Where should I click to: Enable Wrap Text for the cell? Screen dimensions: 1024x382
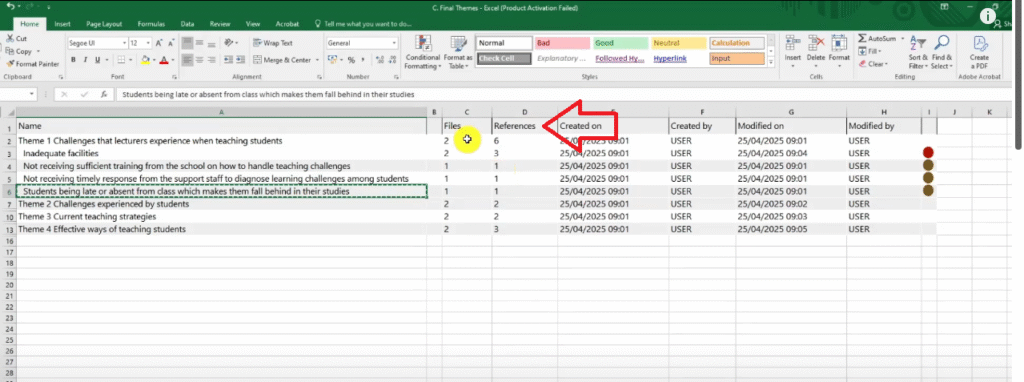(x=273, y=43)
